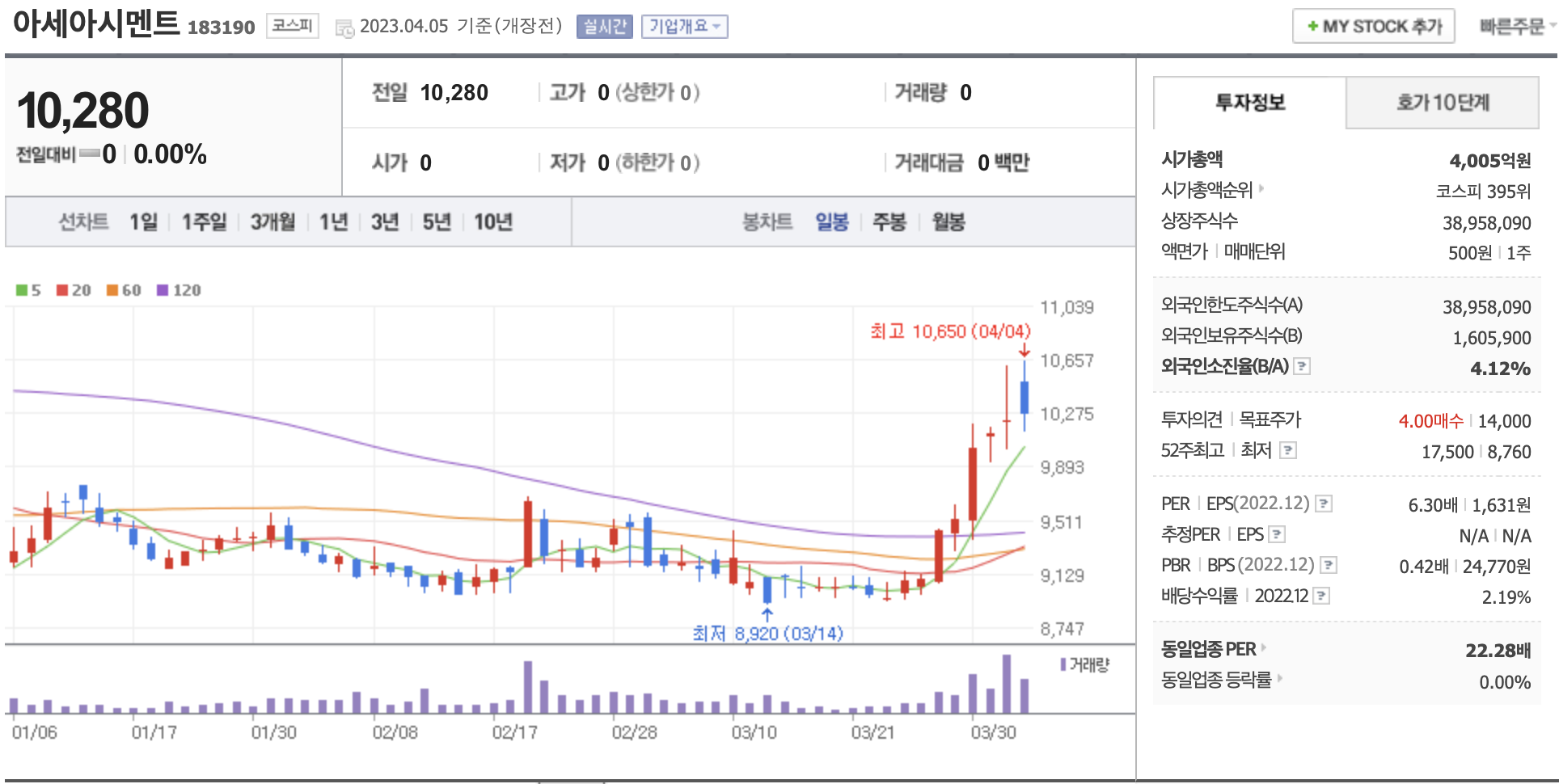The width and height of the screenshot is (1559, 784).
Task: Select the 투자정보 tab
Action: coord(1250,103)
